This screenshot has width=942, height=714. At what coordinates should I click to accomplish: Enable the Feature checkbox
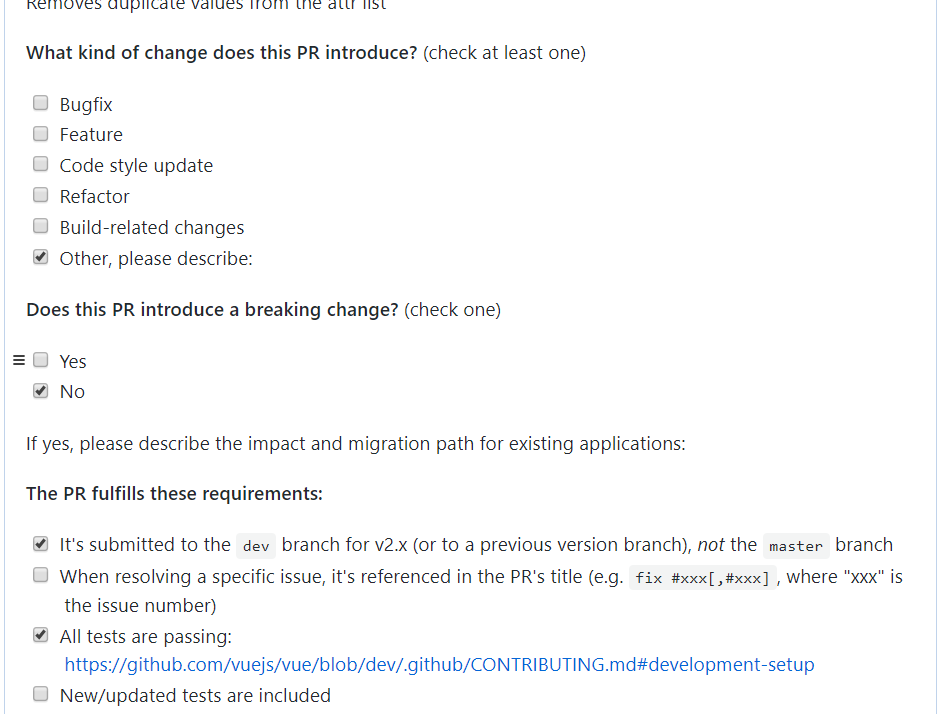[41, 133]
